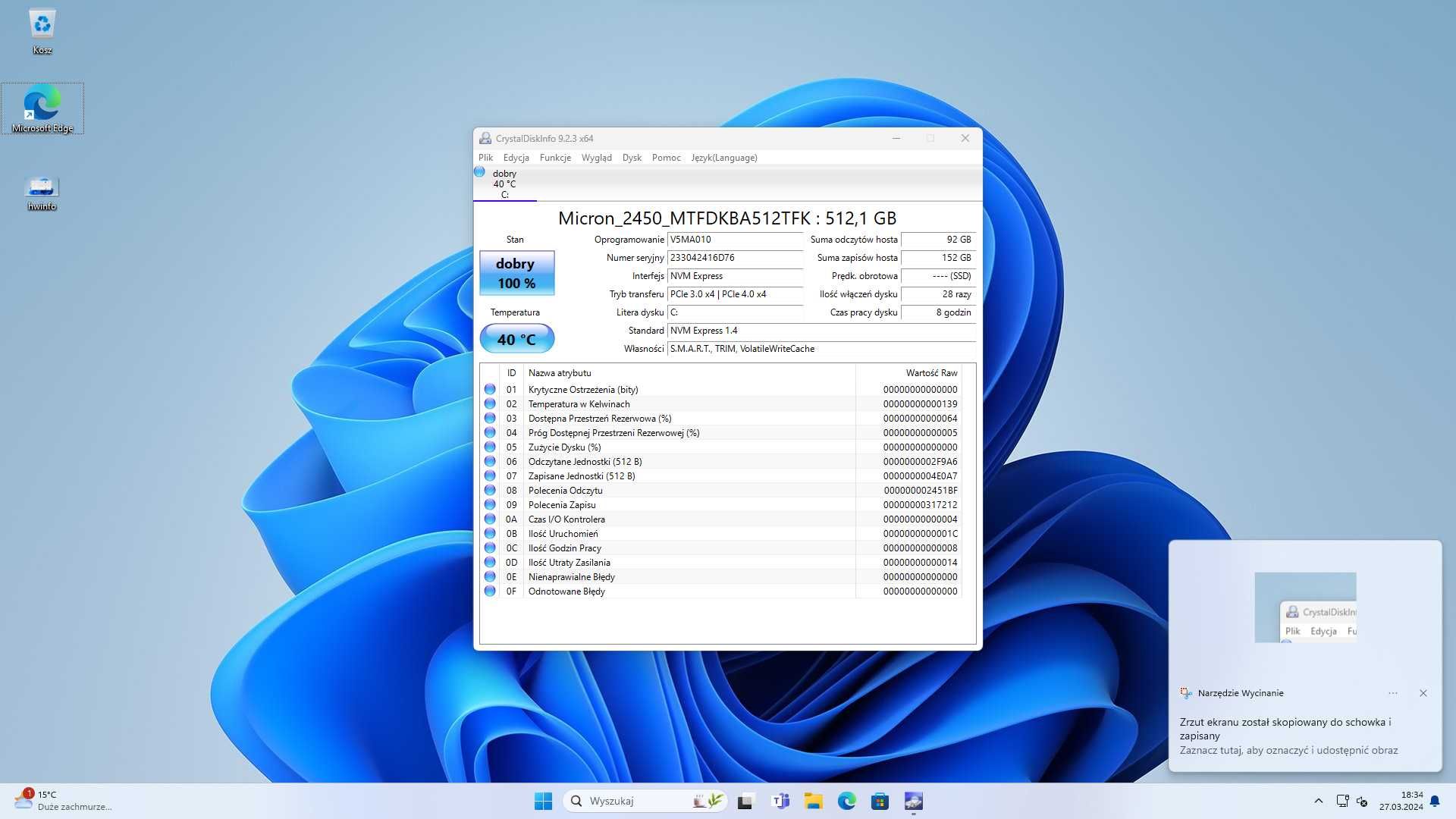Open the Plik menu
The height and width of the screenshot is (819, 1456).
coord(485,158)
